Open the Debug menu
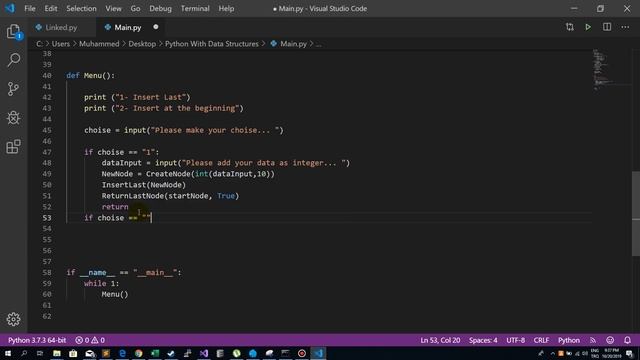This screenshot has height=360, width=640. pyautogui.click(x=160, y=9)
